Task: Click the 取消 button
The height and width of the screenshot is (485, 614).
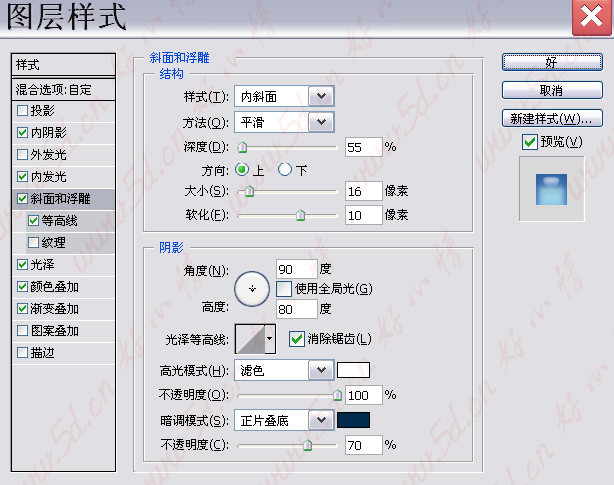Action: [552, 90]
